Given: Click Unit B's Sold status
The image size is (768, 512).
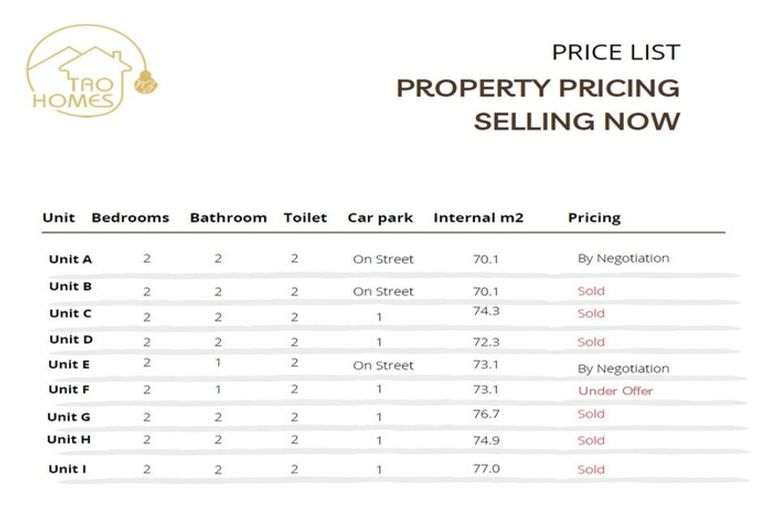Looking at the screenshot, I should [x=591, y=291].
